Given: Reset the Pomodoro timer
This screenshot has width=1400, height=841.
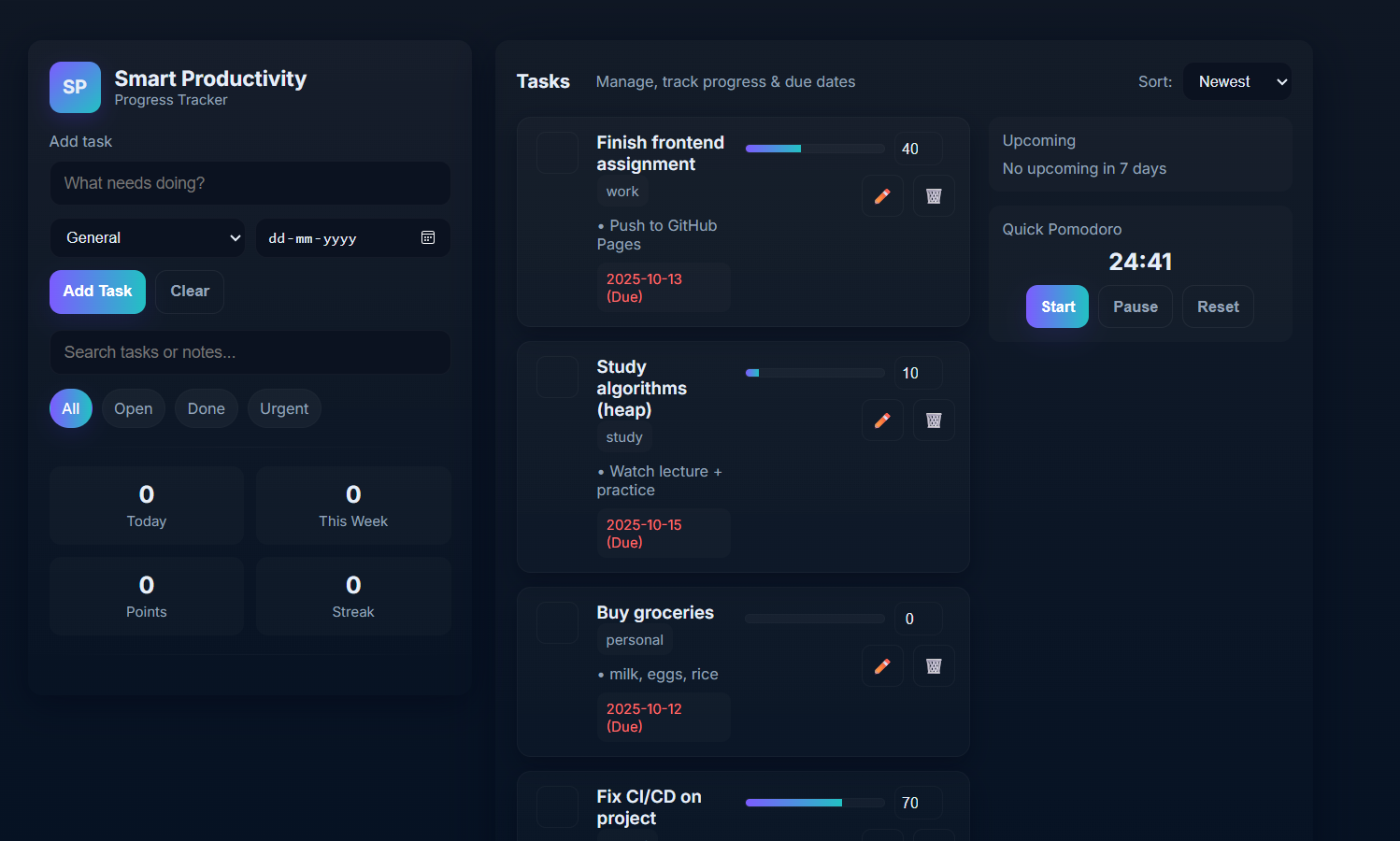Looking at the screenshot, I should pos(1218,306).
